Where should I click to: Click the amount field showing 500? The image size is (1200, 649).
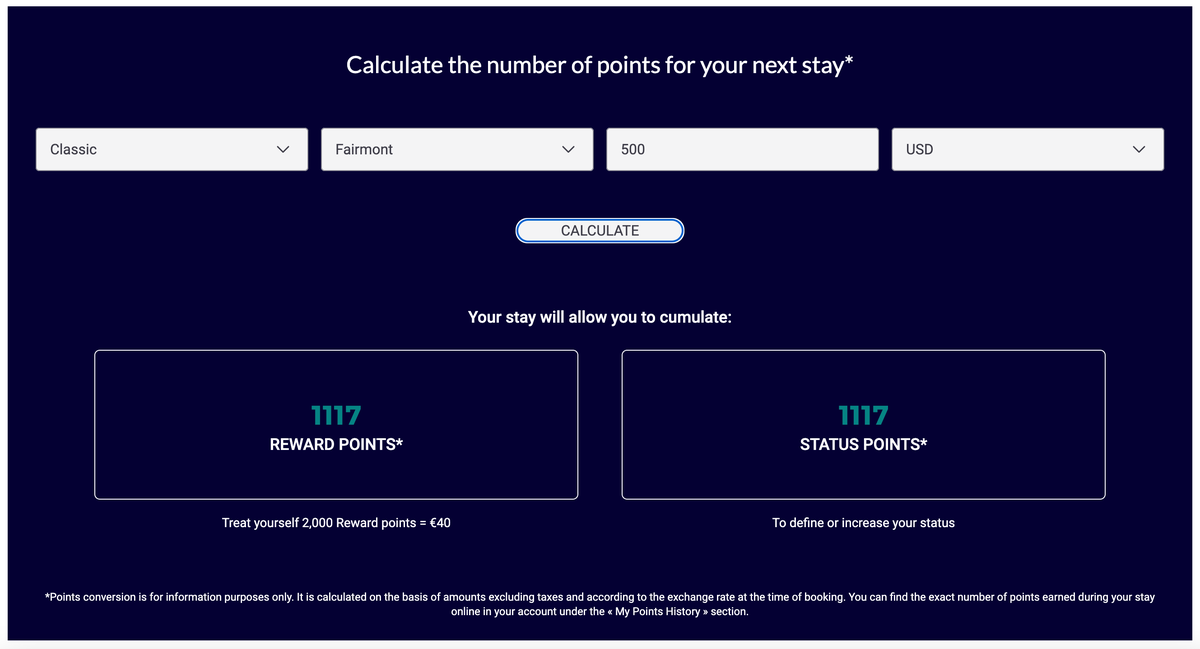coord(742,148)
